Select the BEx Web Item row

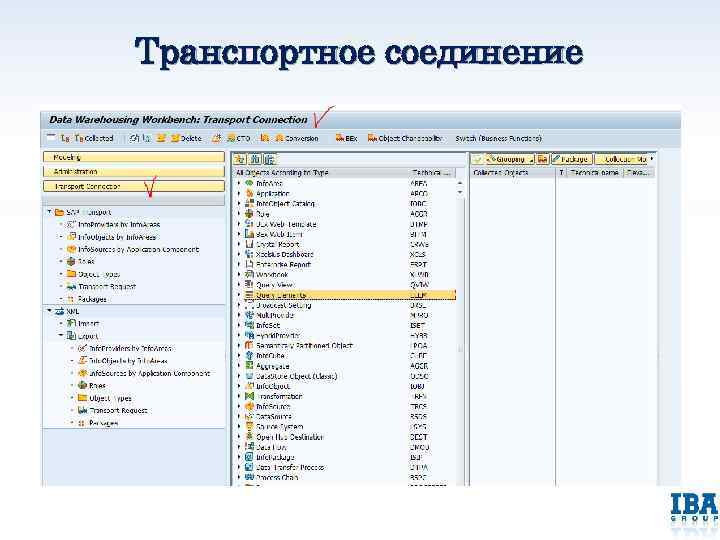[346, 234]
